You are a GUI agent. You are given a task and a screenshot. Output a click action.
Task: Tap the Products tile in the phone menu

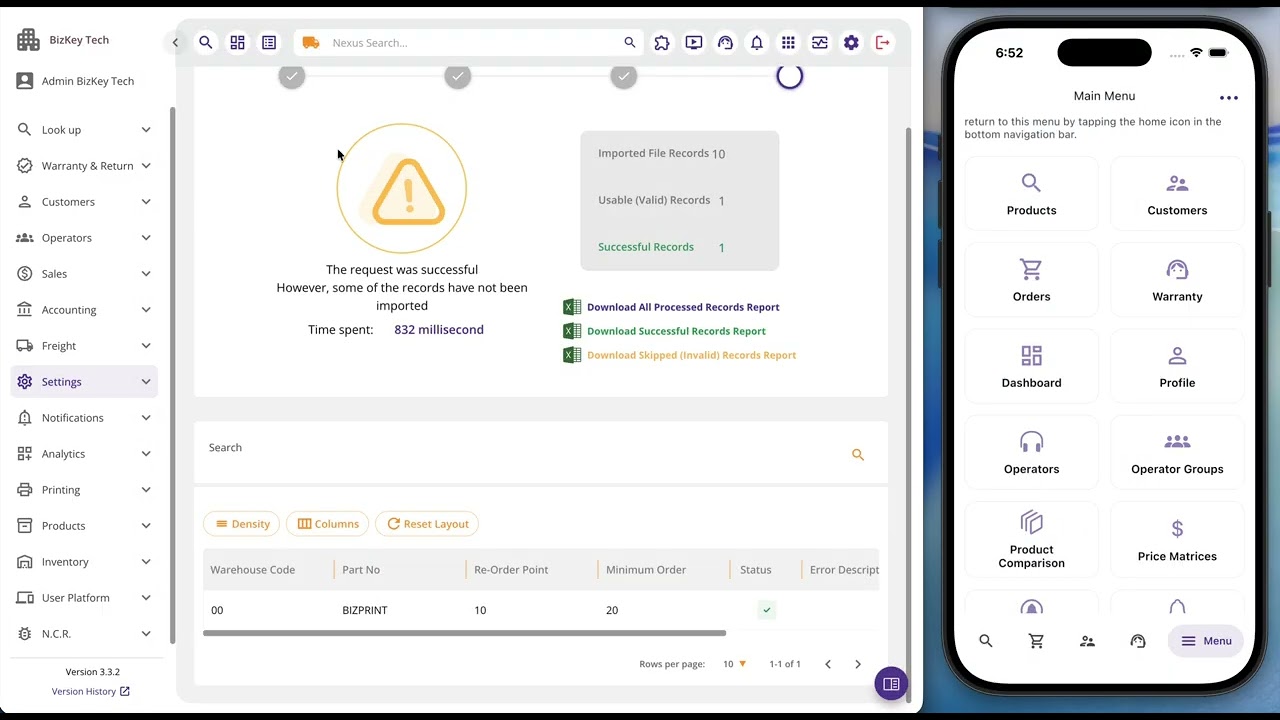point(1031,195)
